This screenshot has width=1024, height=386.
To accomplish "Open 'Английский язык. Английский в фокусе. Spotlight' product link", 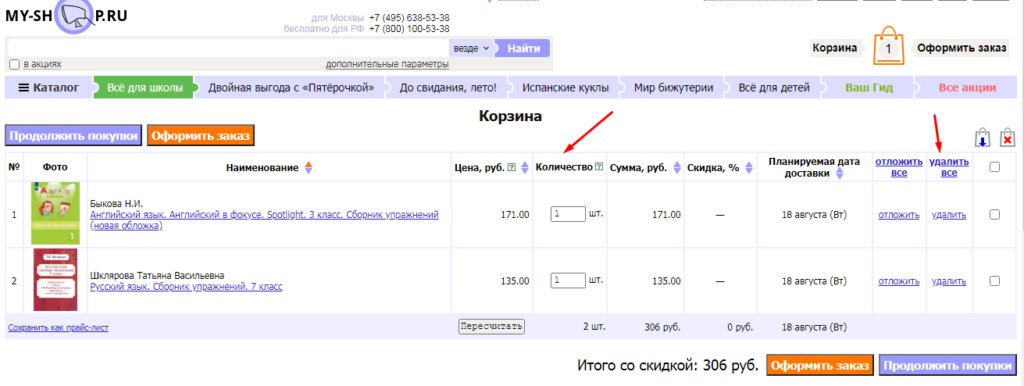I will (x=264, y=220).
